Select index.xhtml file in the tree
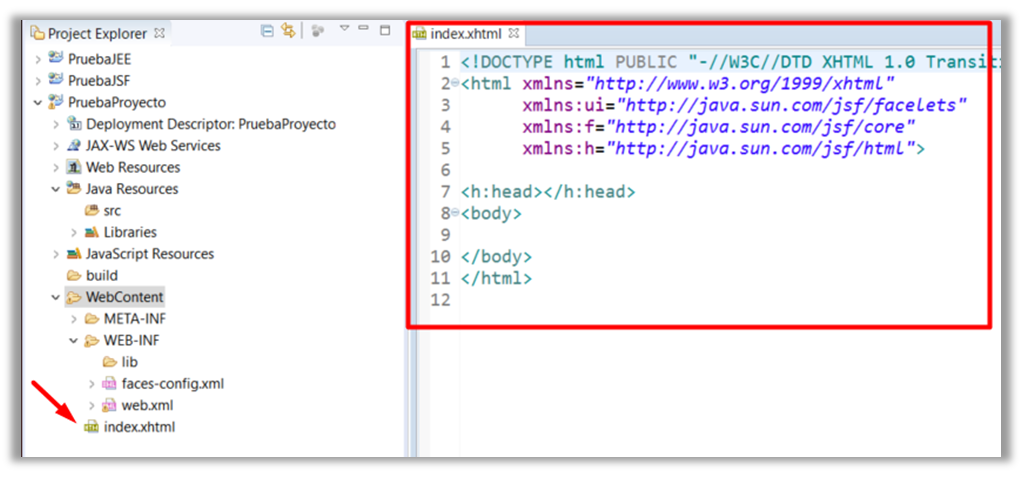This screenshot has width=1022, height=479. click(139, 427)
